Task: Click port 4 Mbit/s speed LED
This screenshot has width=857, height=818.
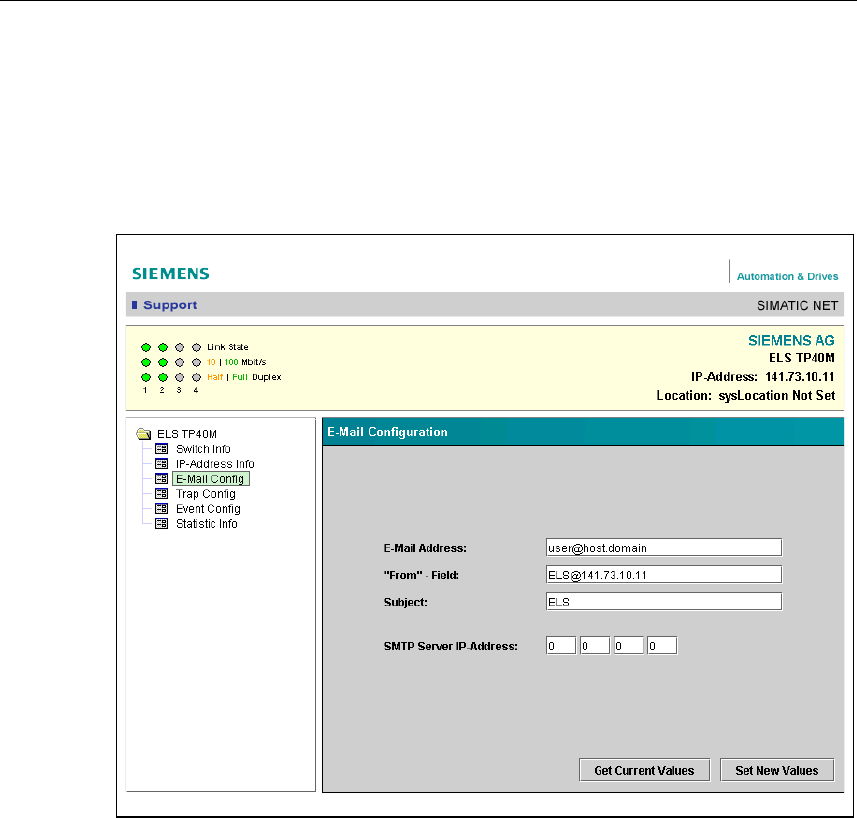Action: pos(197,362)
